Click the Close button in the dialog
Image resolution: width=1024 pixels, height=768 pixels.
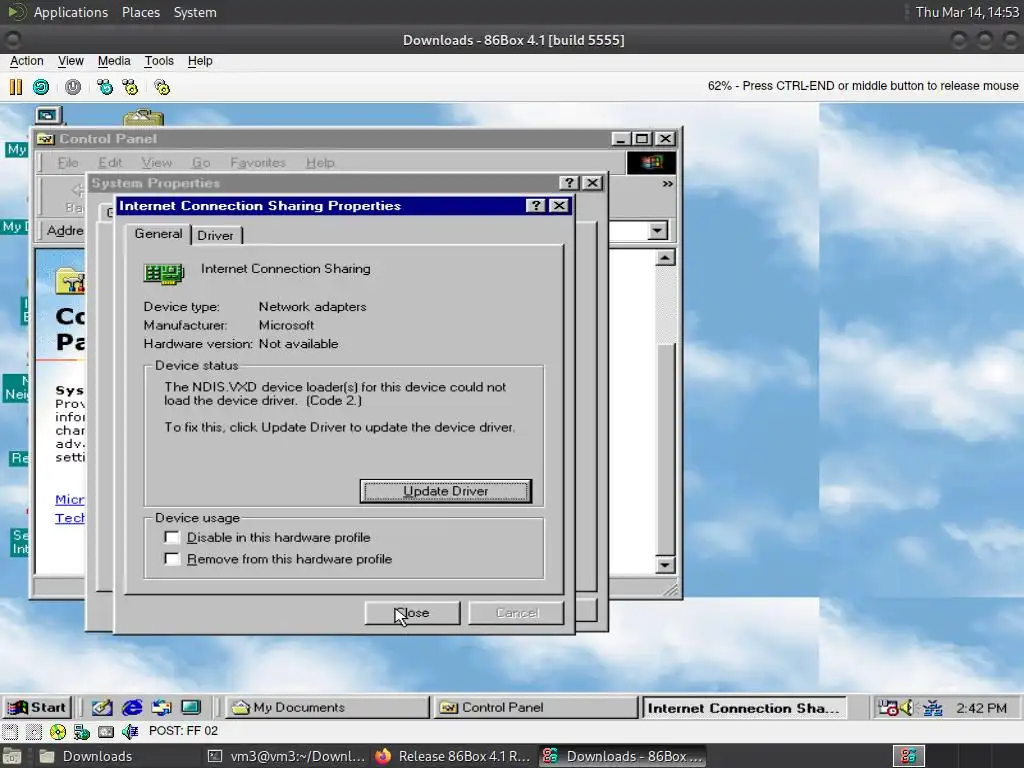(x=412, y=613)
